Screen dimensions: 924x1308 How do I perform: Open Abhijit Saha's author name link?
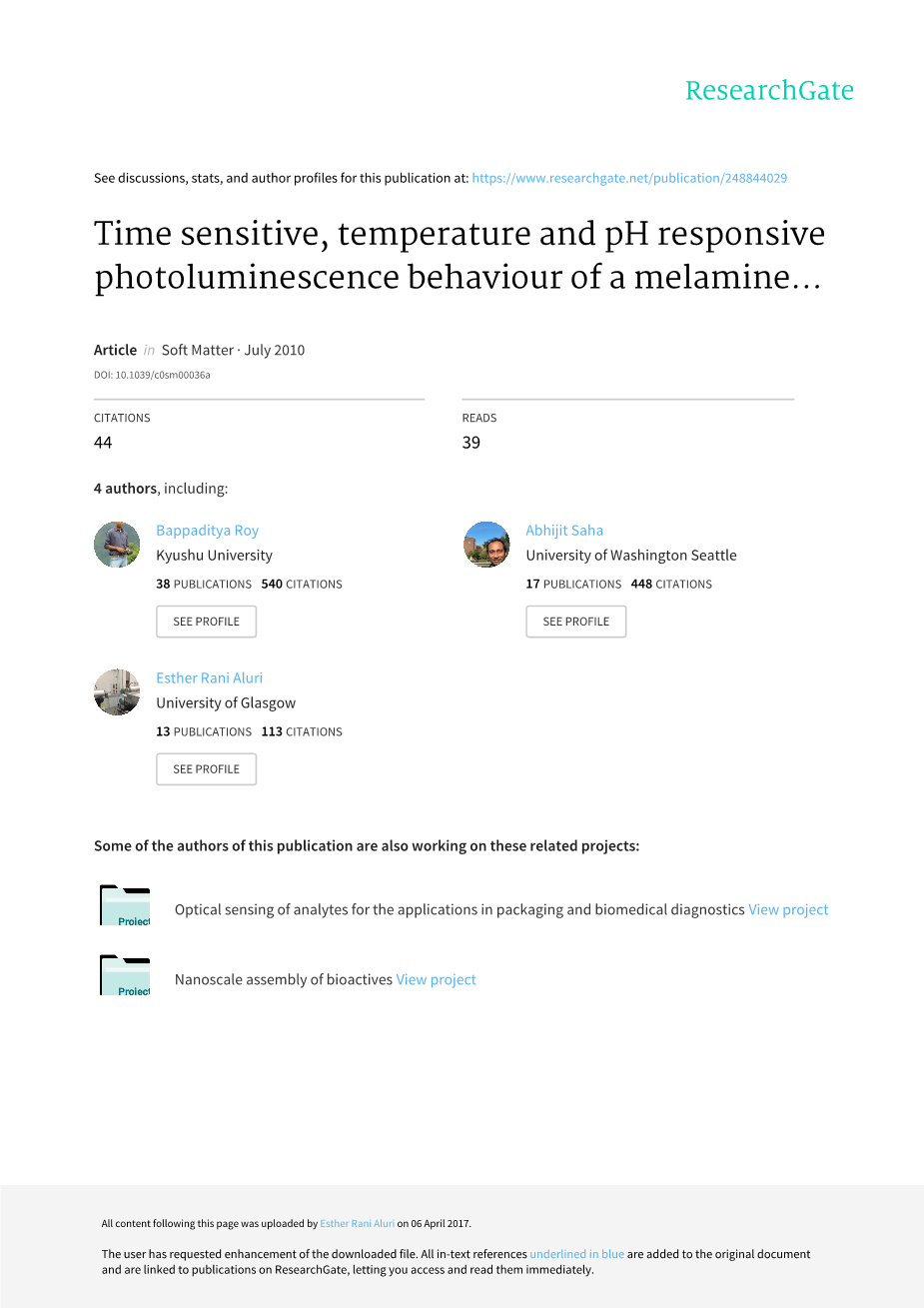point(564,531)
